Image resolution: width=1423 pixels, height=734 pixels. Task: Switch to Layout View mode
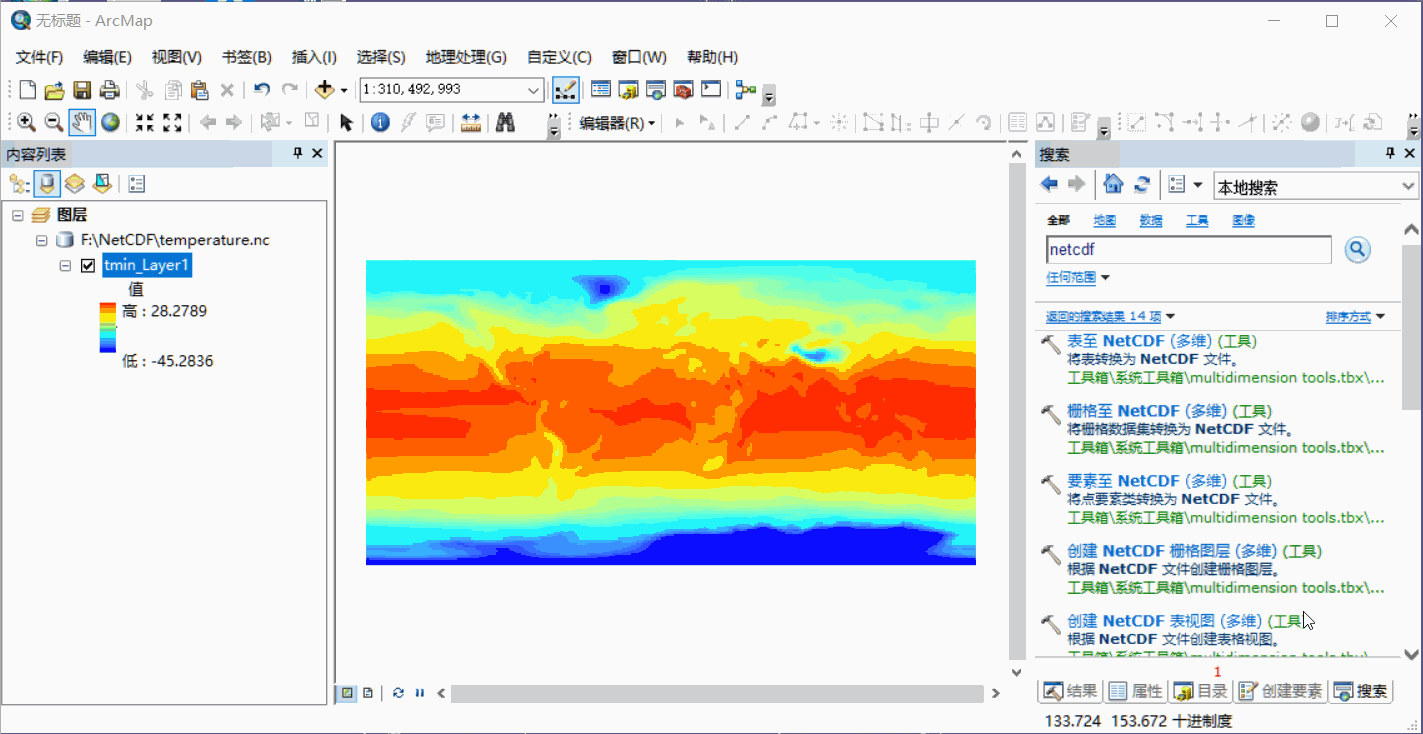[368, 692]
